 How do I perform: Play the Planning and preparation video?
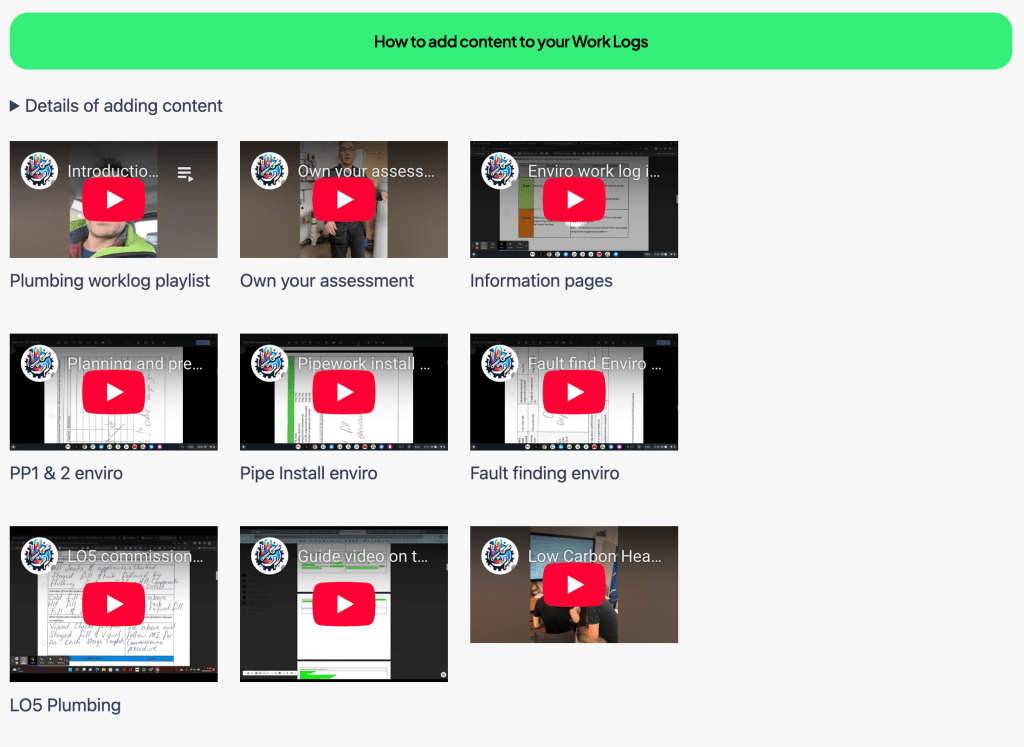click(x=114, y=393)
